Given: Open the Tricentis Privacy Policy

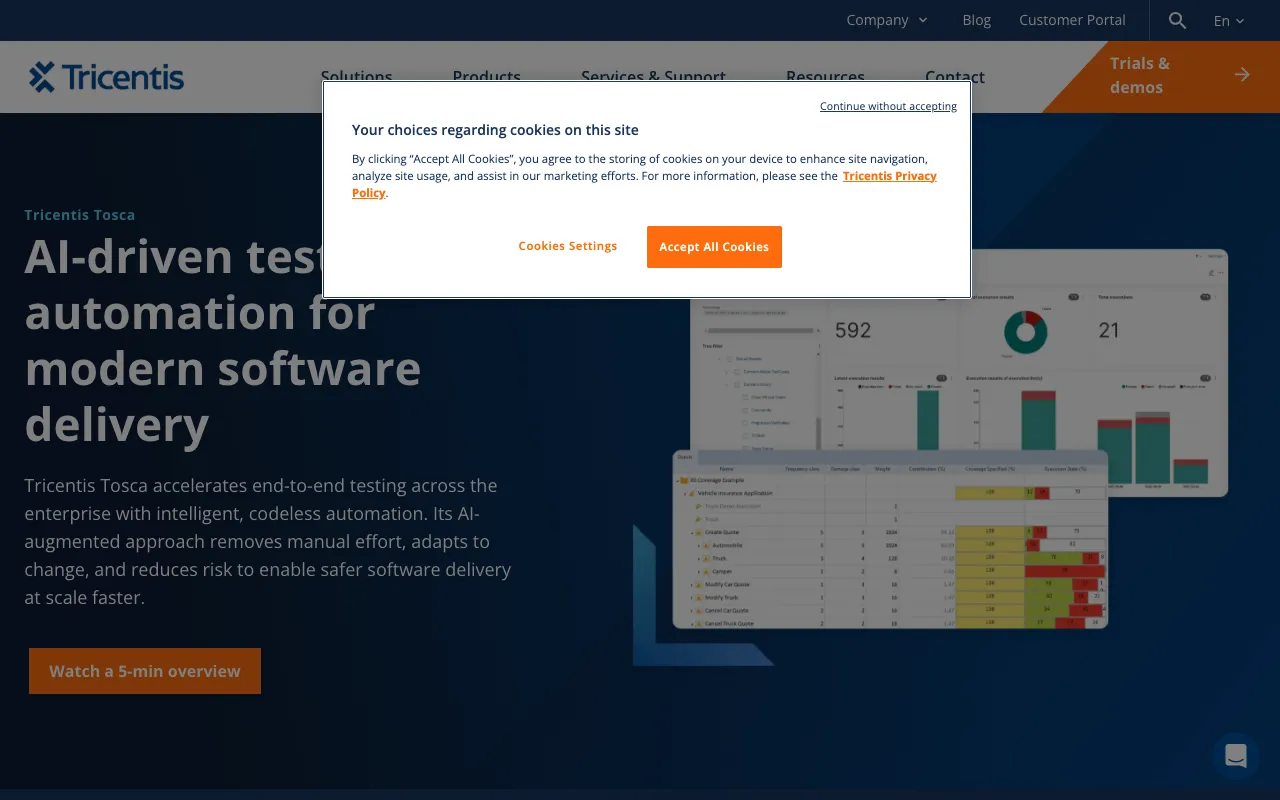Looking at the screenshot, I should click(x=889, y=175).
